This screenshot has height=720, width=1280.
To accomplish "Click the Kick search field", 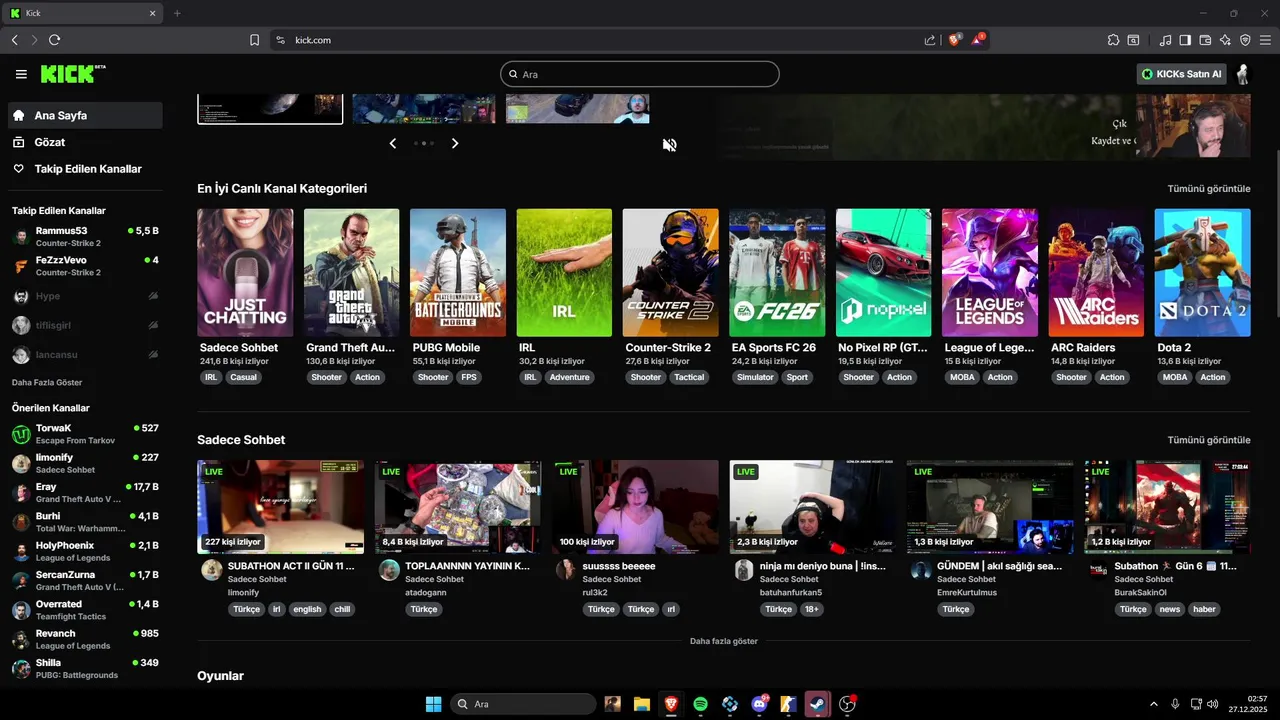I will [640, 74].
